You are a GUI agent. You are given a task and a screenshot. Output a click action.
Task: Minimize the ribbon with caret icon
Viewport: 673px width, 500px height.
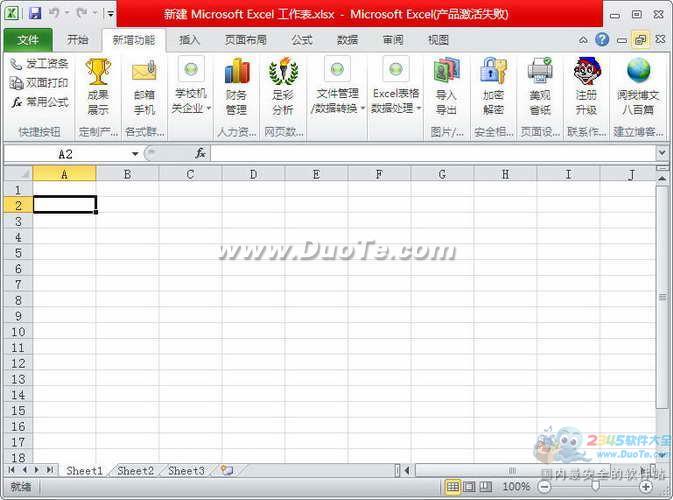pos(583,40)
